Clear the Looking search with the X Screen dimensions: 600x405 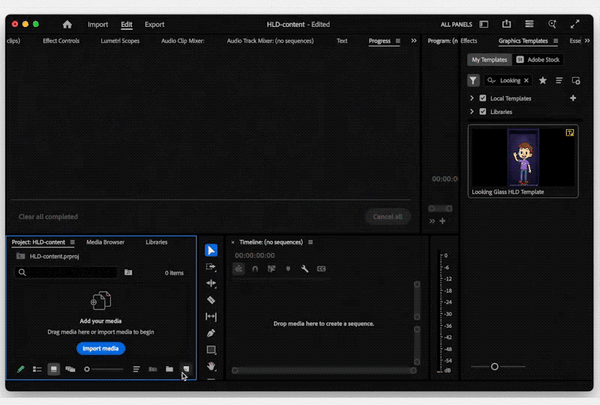pos(526,80)
